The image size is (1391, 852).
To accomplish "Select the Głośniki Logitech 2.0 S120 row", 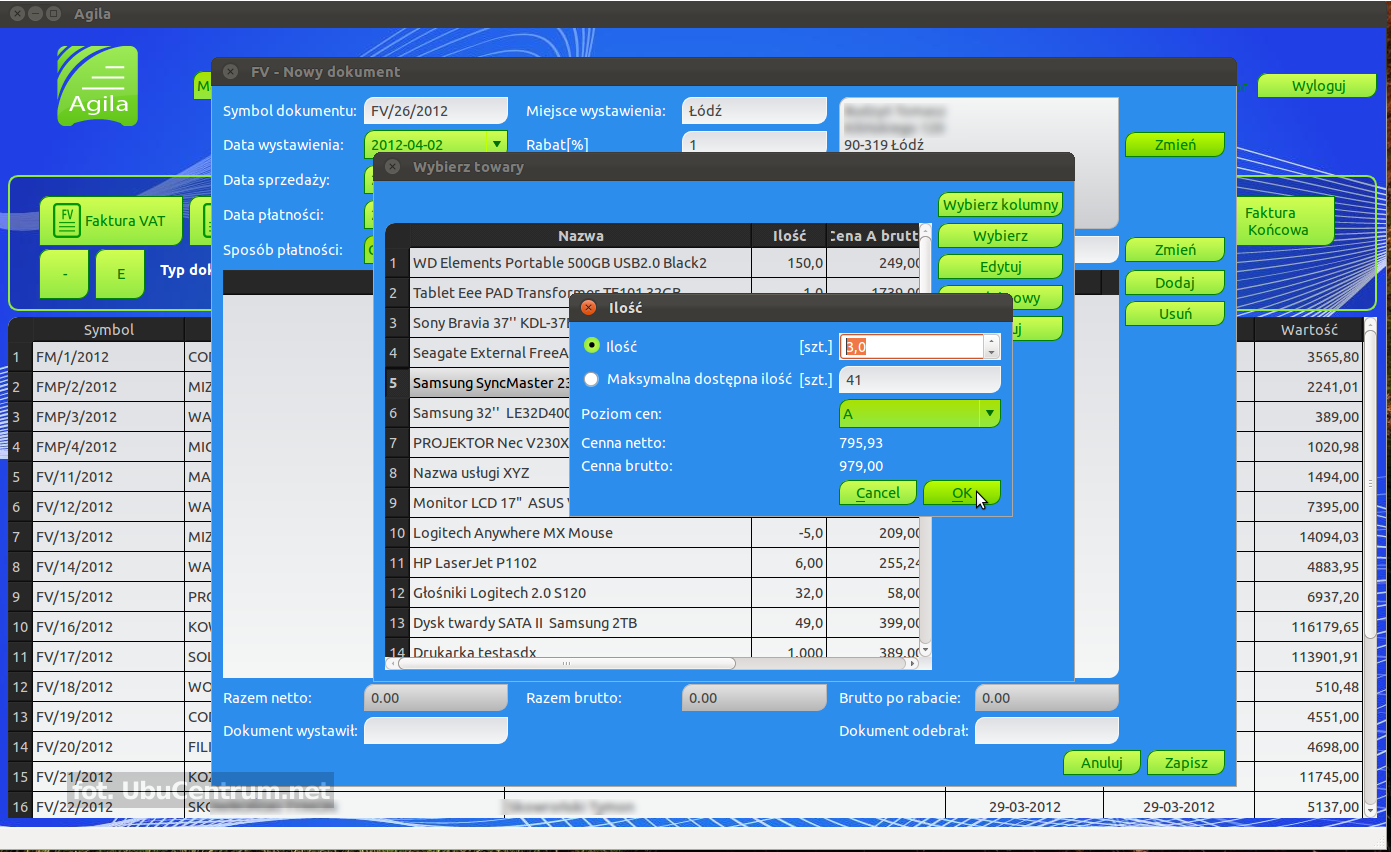I will (x=652, y=593).
